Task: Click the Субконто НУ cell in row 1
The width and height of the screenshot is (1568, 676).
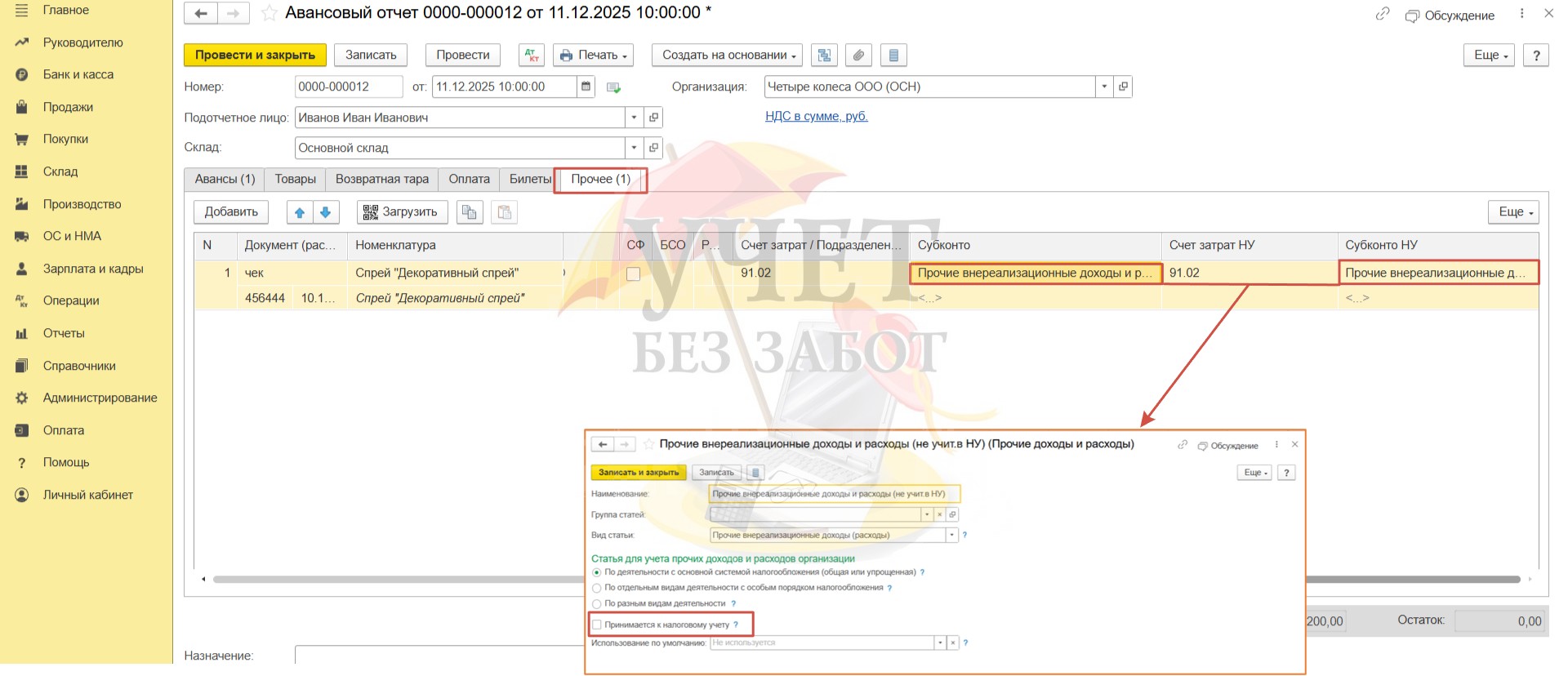Action: 1439,274
